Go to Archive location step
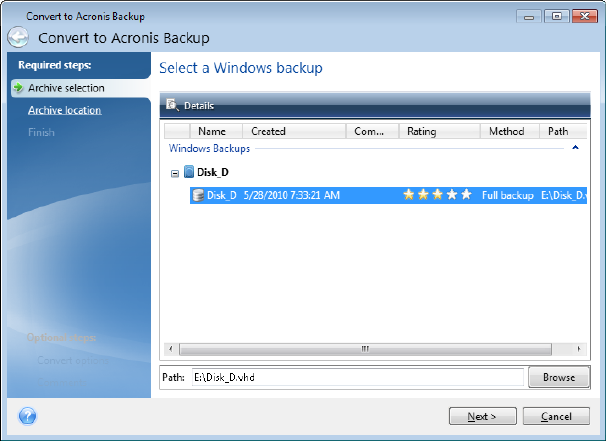 click(x=65, y=110)
